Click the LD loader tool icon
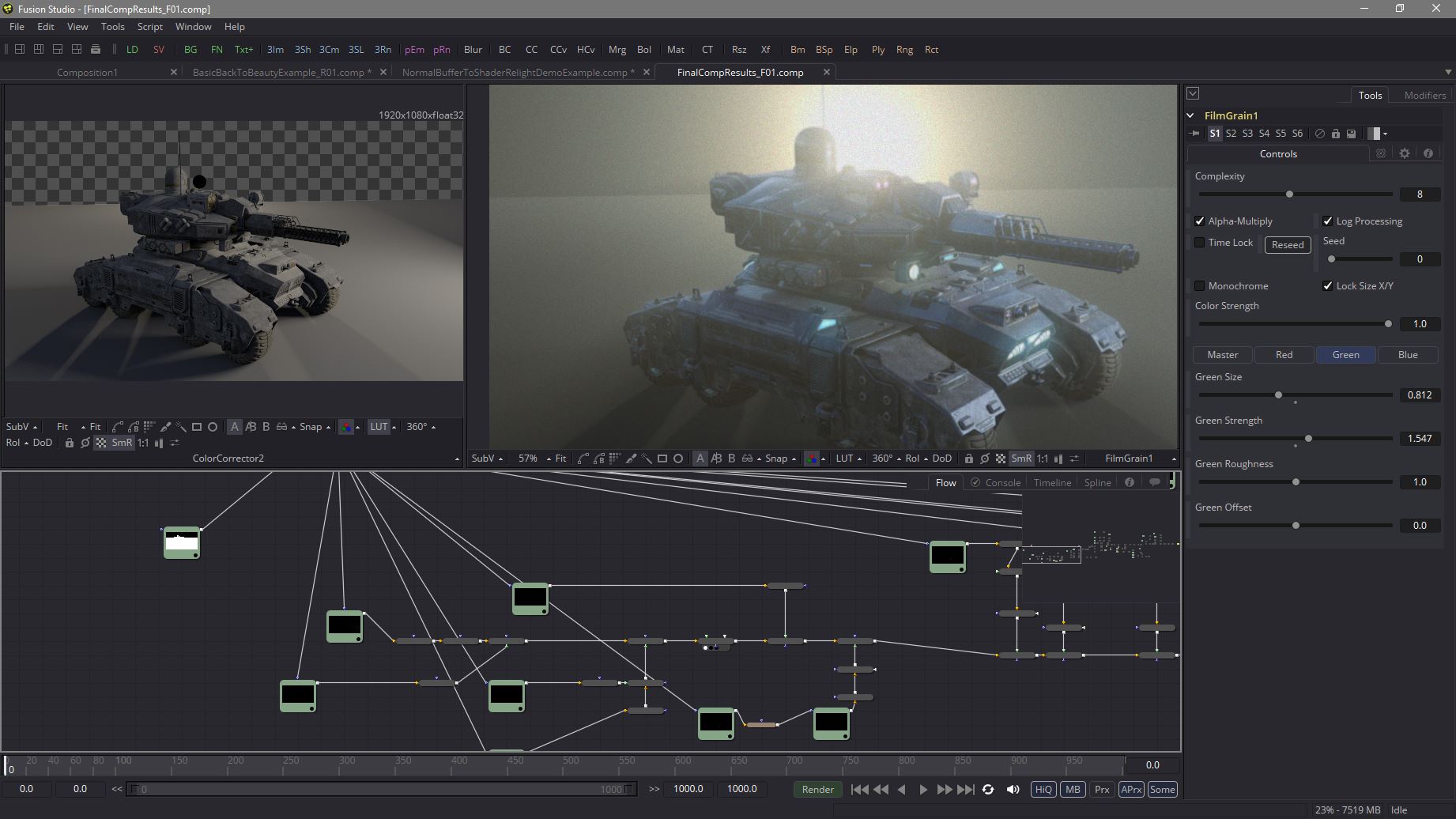Screen dimensions: 1456x819 pos(132,49)
